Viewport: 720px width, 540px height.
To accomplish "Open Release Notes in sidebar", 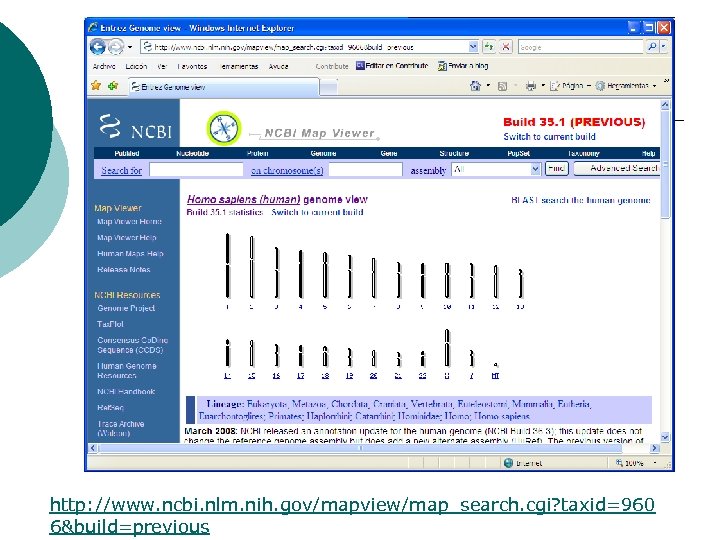I will (124, 270).
